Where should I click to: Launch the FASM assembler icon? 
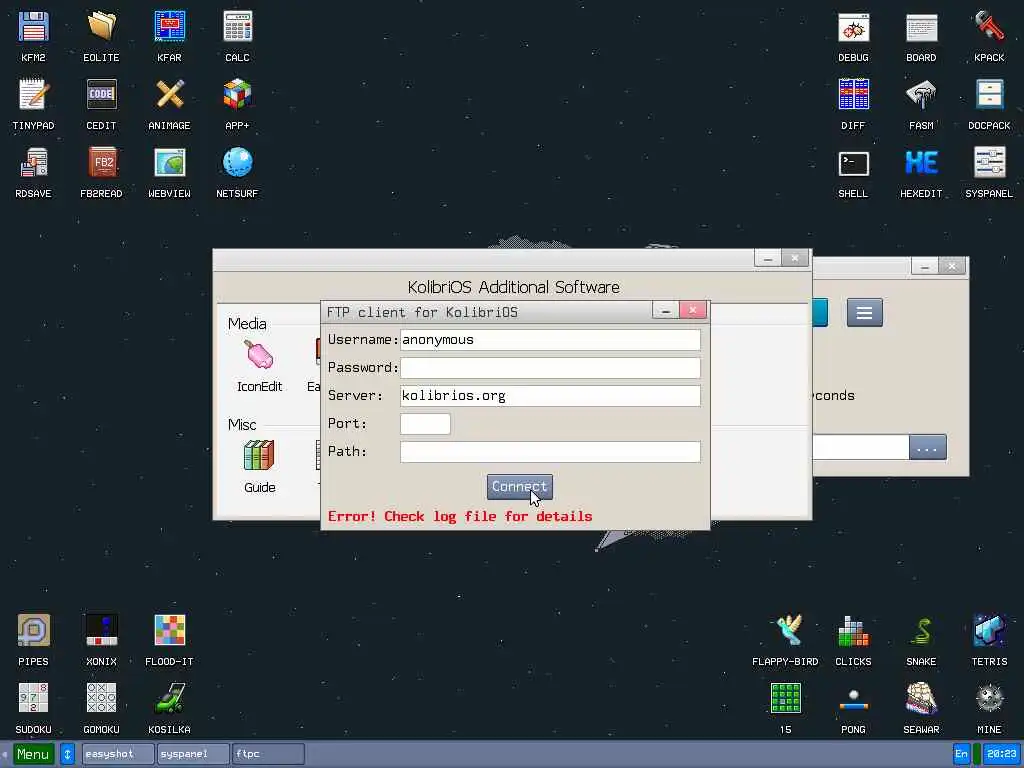tap(921, 95)
